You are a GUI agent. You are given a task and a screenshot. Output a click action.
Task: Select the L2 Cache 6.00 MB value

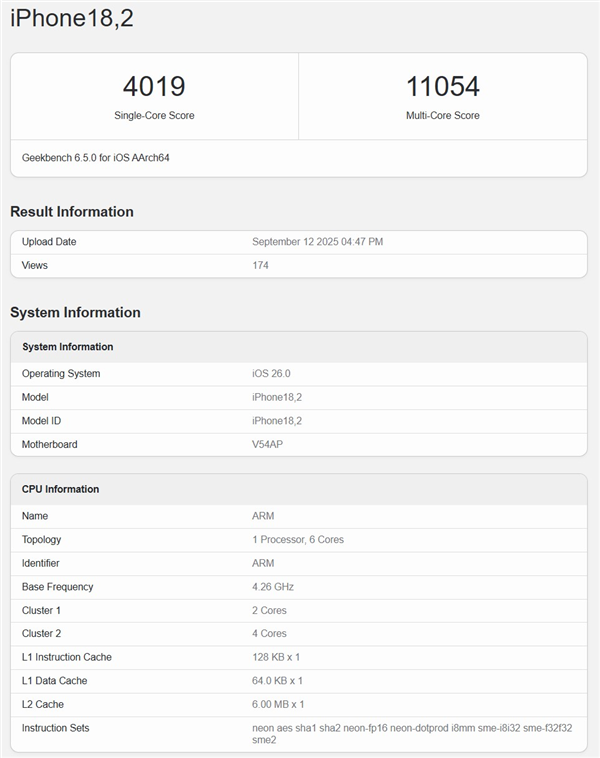pos(279,704)
